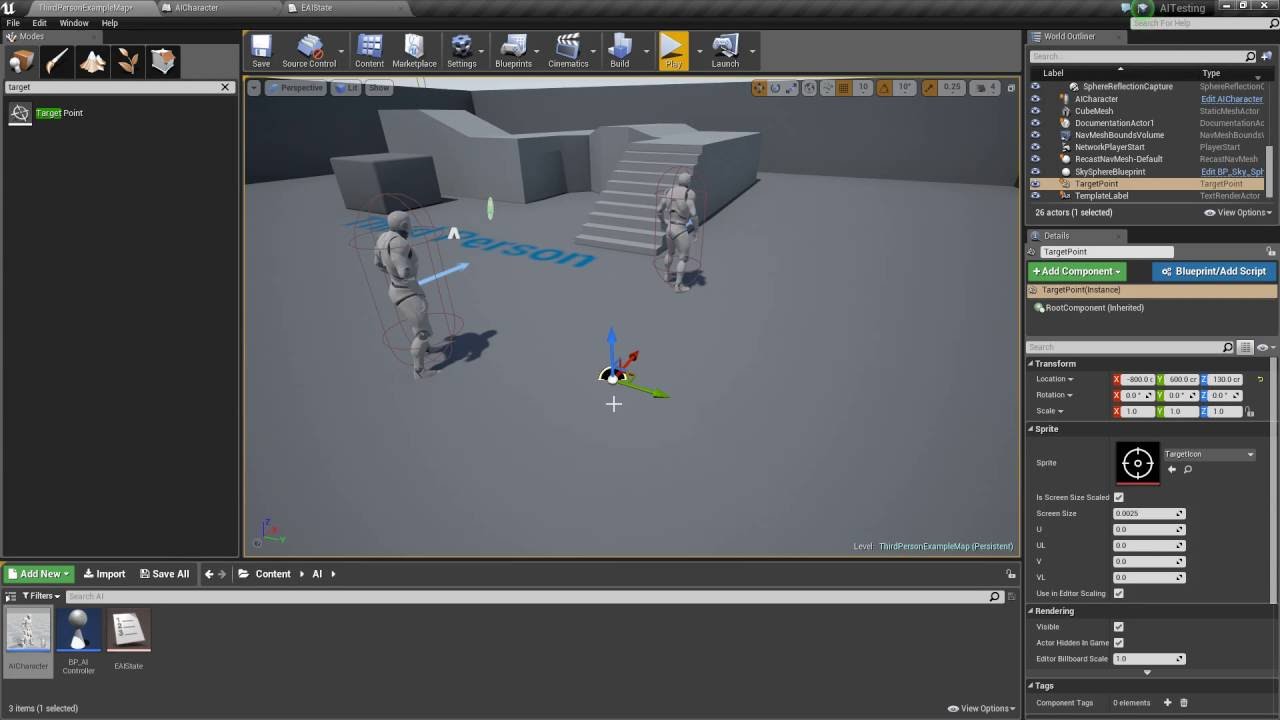
Task: Collapse the Transform section
Action: click(1031, 363)
